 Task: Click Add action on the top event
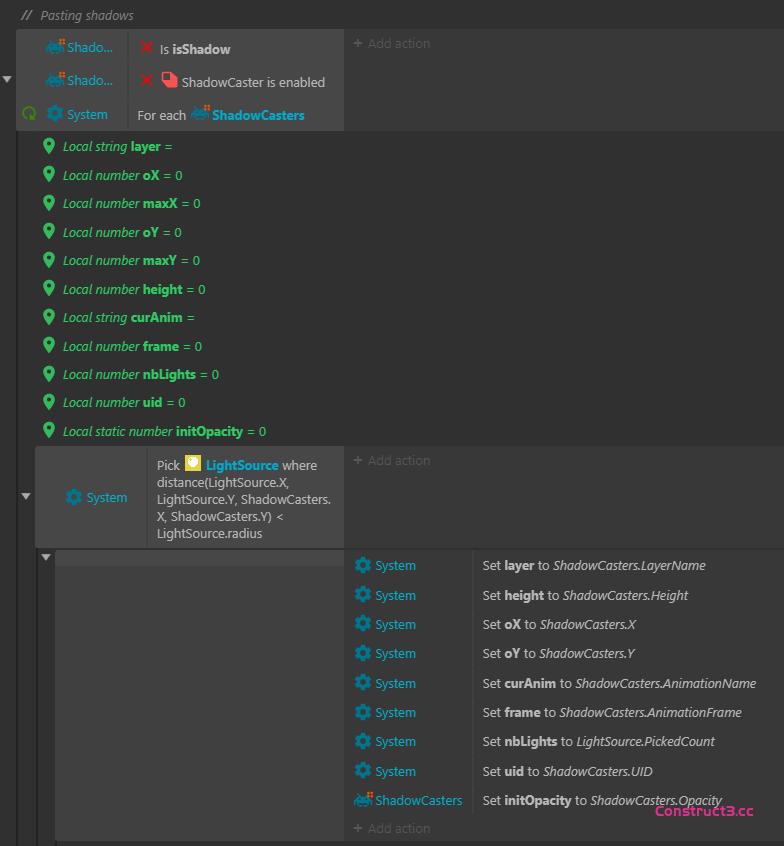pyautogui.click(x=391, y=44)
